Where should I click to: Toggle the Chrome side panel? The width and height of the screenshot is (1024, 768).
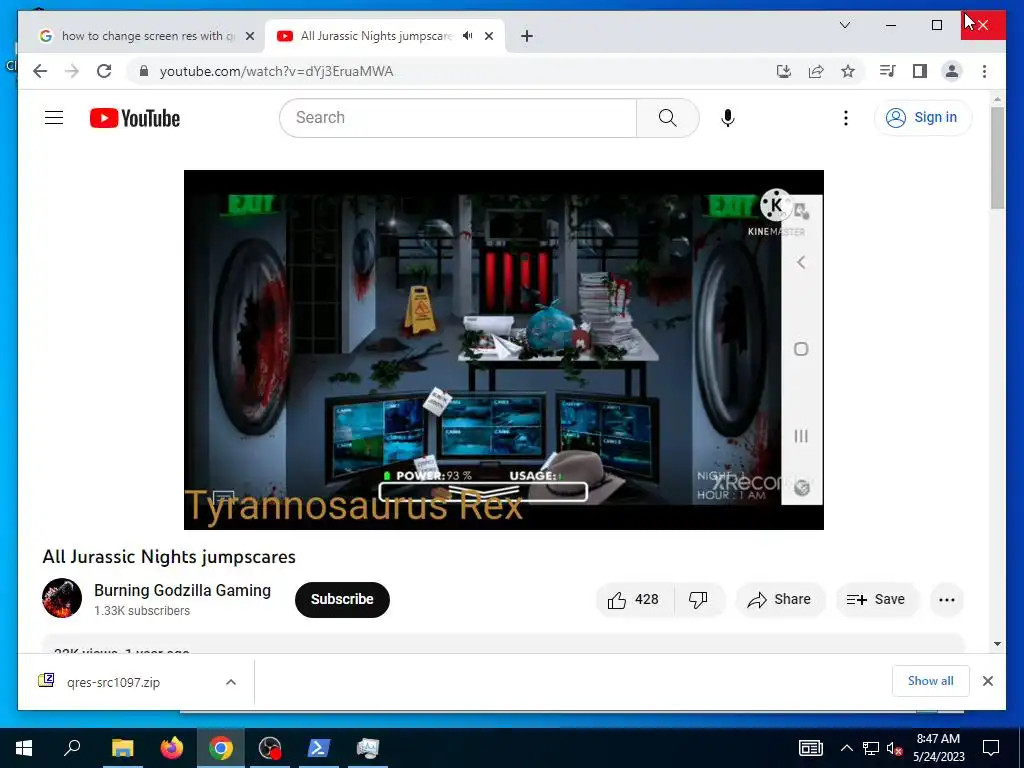(920, 71)
